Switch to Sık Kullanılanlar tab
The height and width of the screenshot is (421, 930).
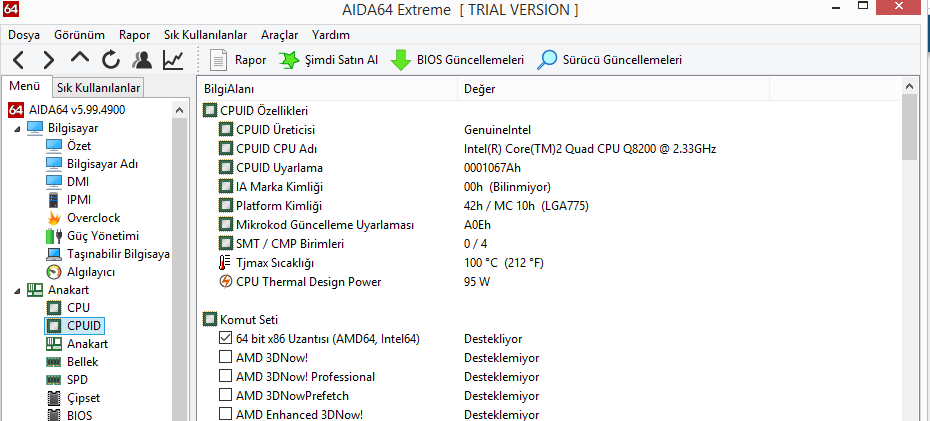(98, 88)
